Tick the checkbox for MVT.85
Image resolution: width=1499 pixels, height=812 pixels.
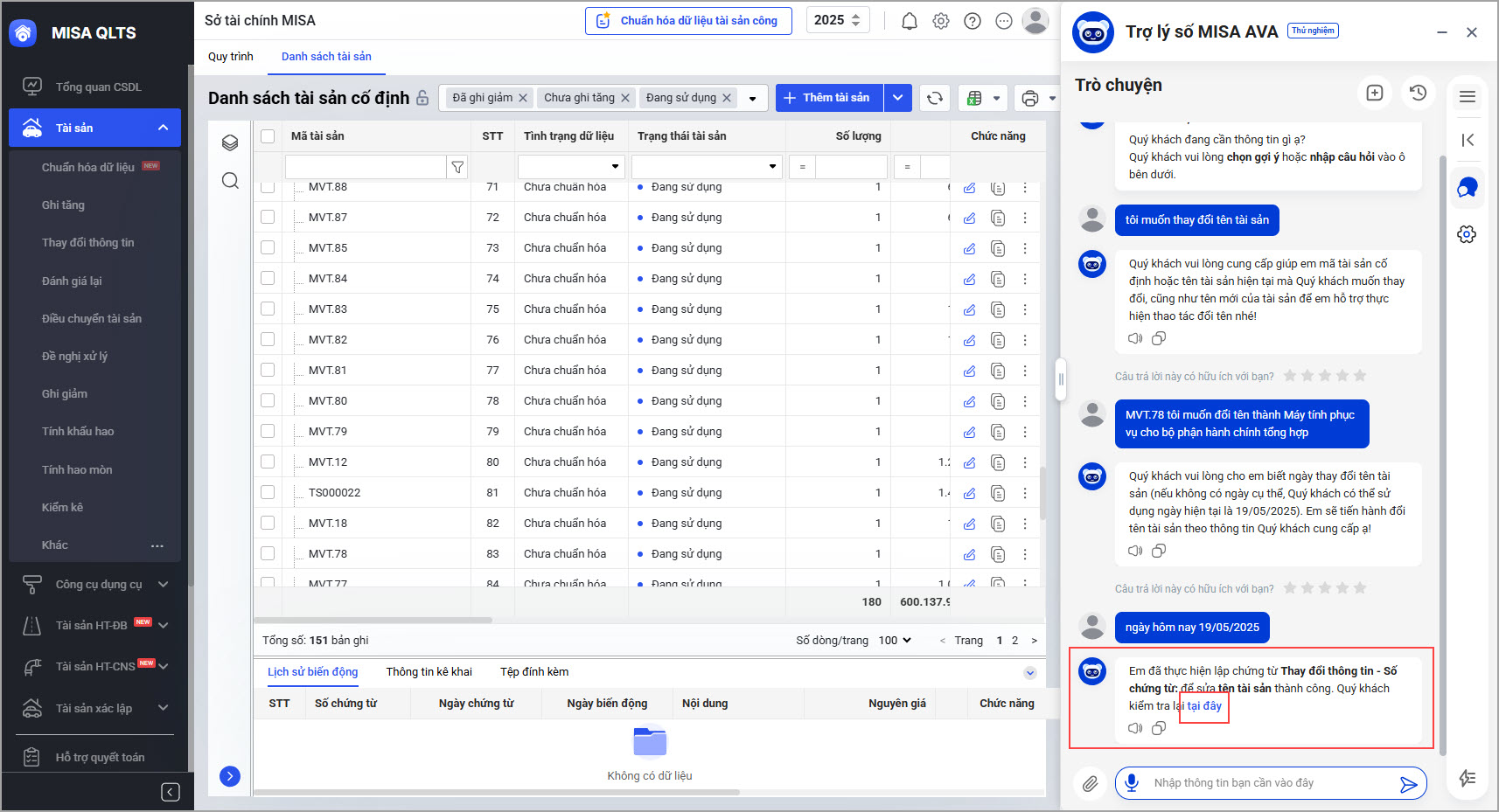[x=268, y=247]
